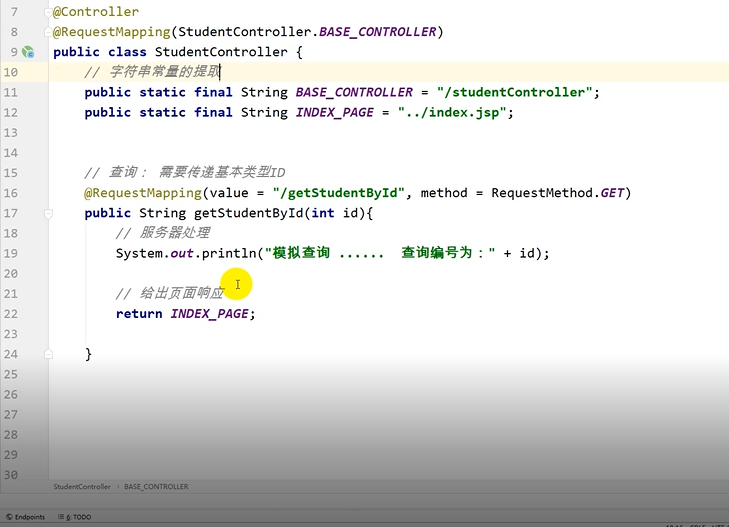Click the StudentController breadcrumb
This screenshot has width=729, height=527.
pyautogui.click(x=82, y=487)
